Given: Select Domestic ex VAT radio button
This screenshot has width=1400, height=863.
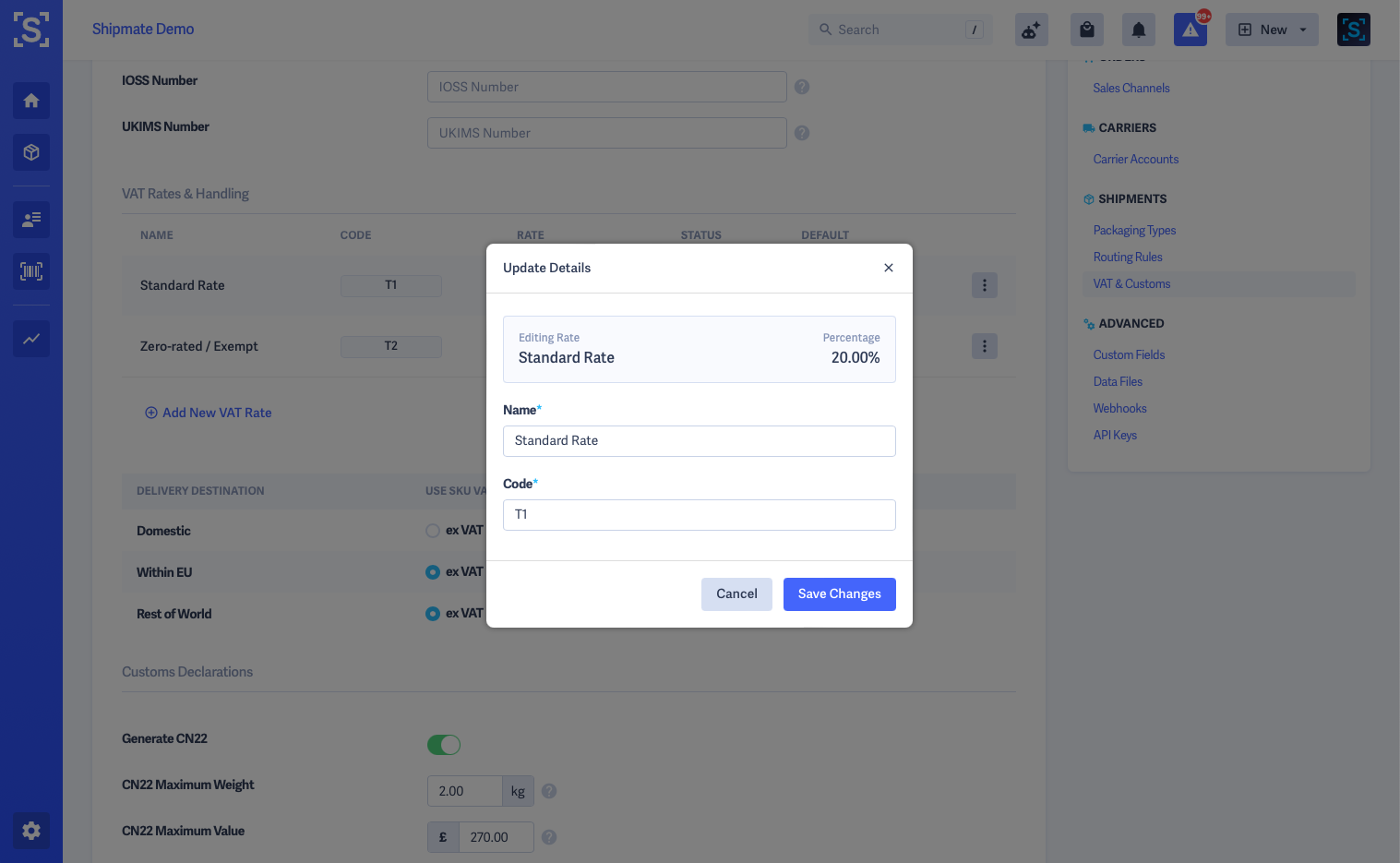Looking at the screenshot, I should 433,531.
